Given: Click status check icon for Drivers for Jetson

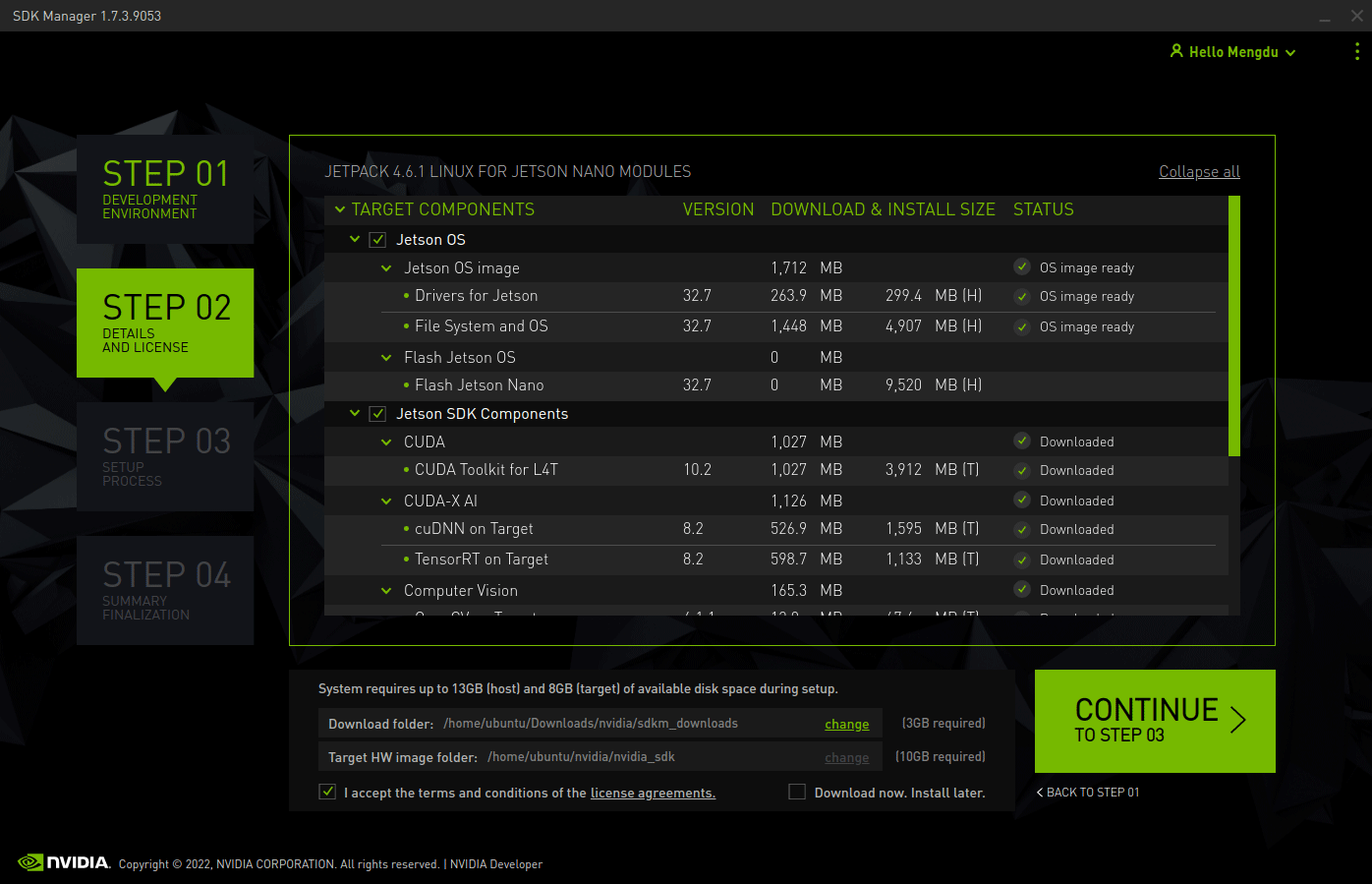Looking at the screenshot, I should point(1022,295).
